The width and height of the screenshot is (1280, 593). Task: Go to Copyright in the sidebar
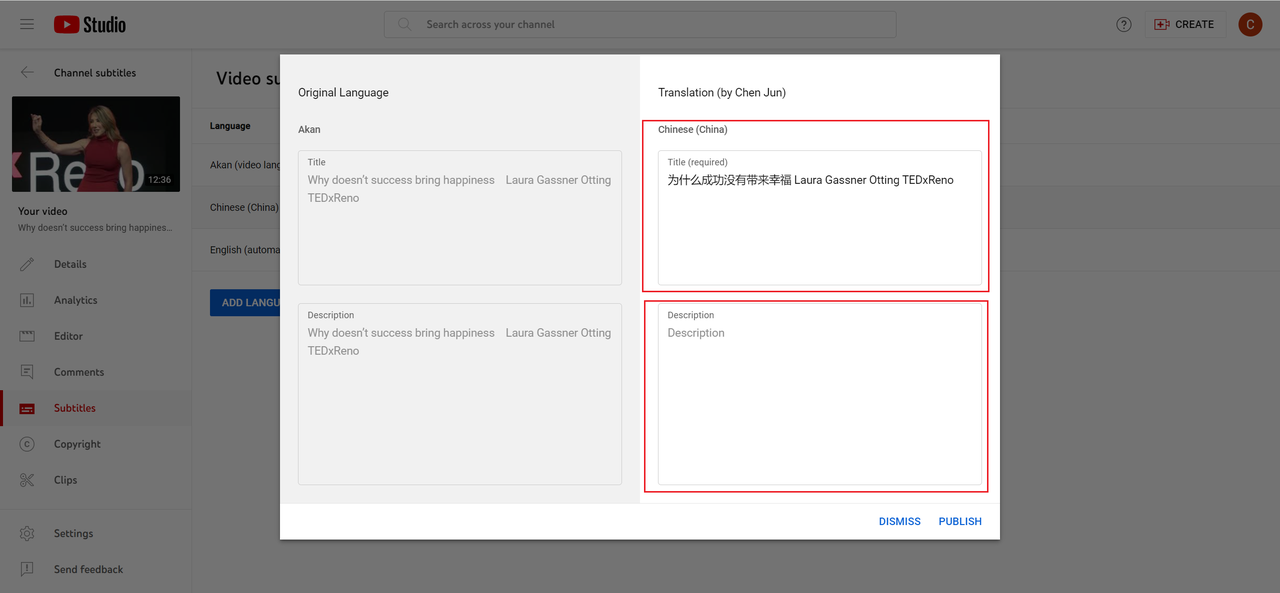coord(77,444)
